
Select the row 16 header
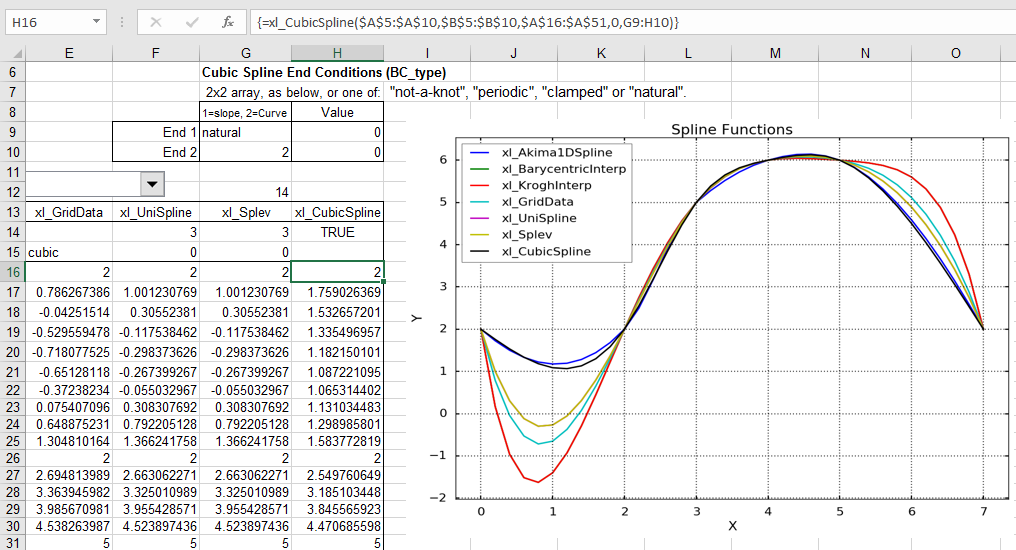[x=12, y=272]
